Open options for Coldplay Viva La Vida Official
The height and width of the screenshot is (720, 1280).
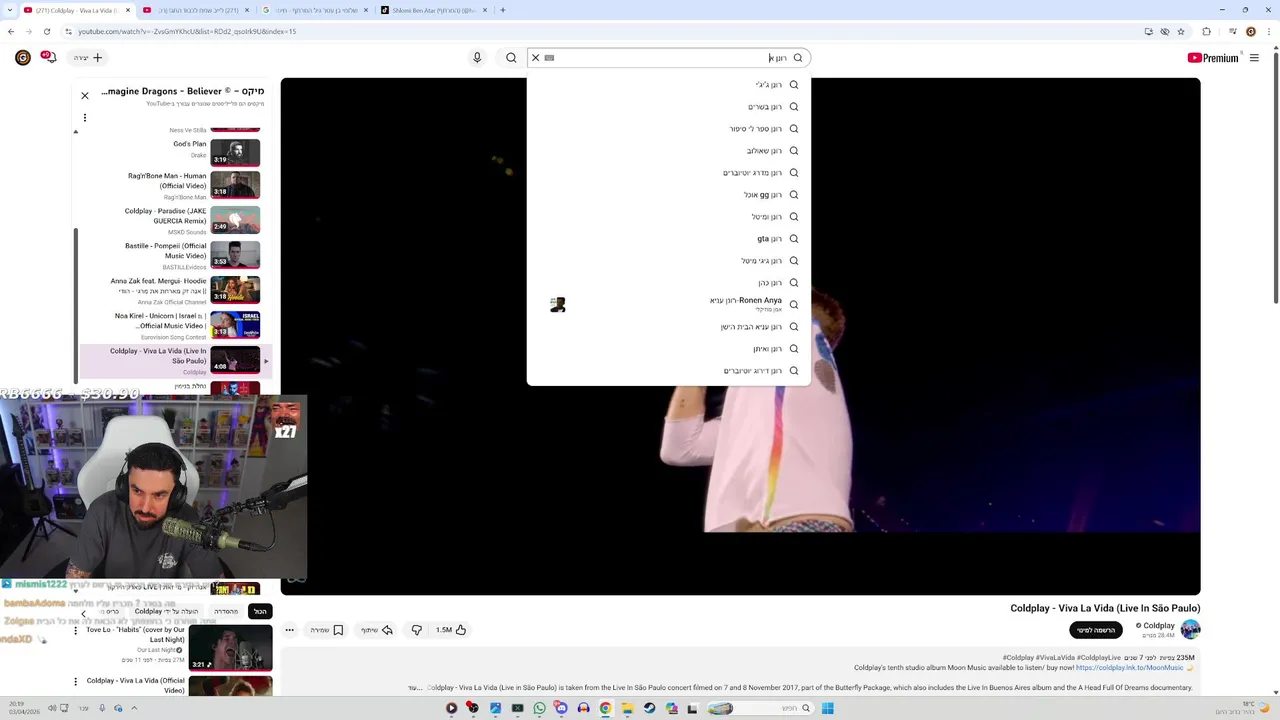tap(75, 682)
